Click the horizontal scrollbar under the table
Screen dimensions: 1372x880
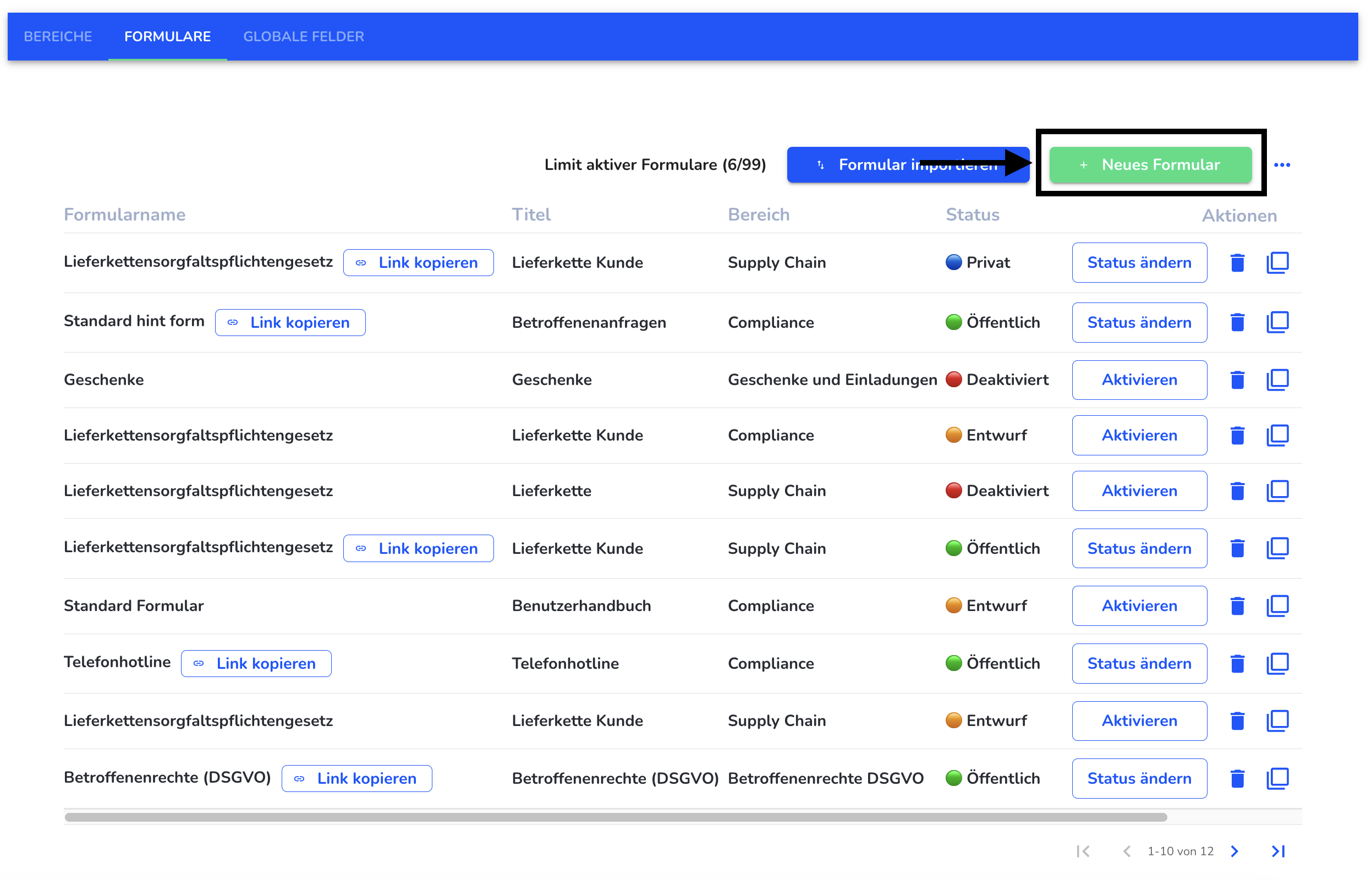(616, 818)
